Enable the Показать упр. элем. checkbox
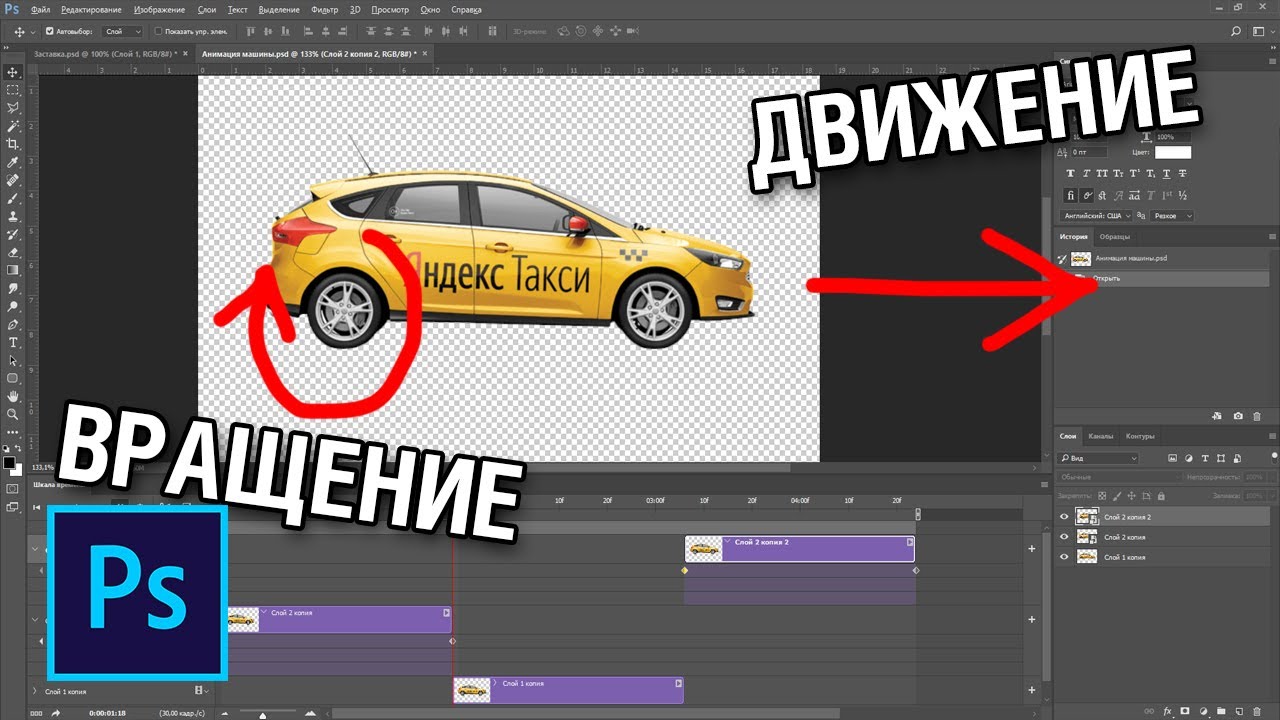Viewport: 1280px width, 720px height. pos(158,31)
